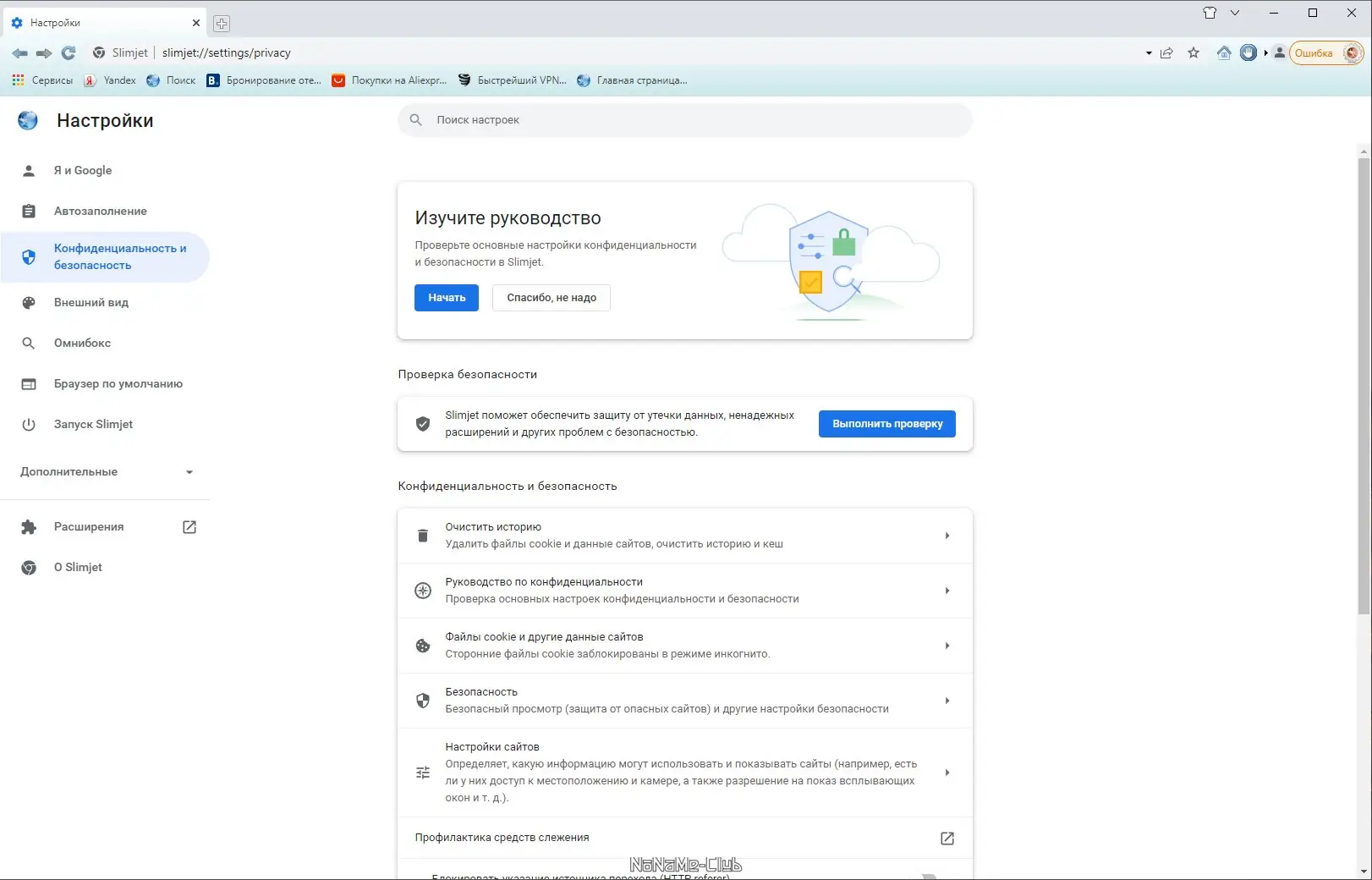
Task: Open the bookmarks dropdown arrow near address bar
Action: click(x=1147, y=52)
